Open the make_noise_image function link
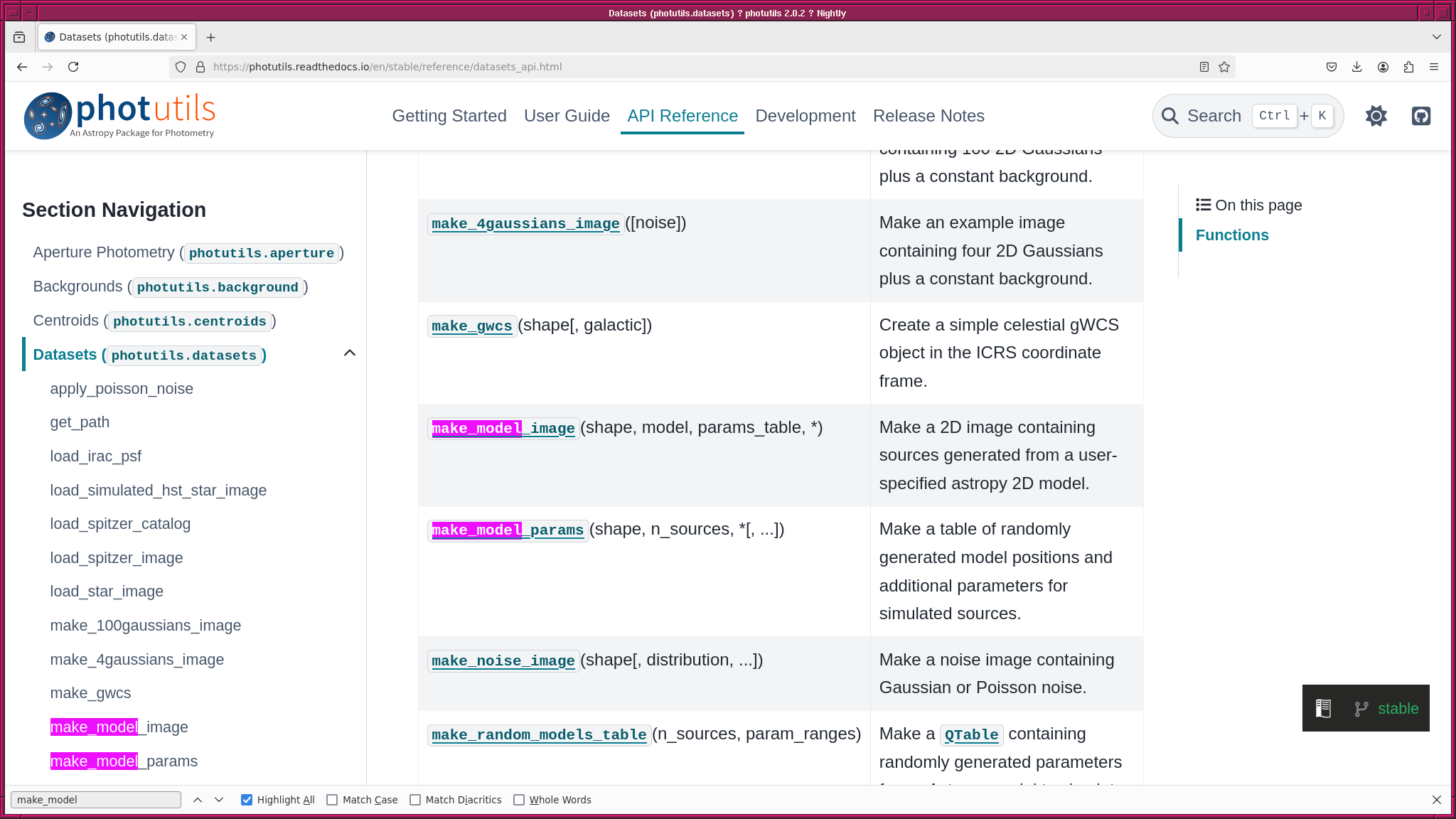The height and width of the screenshot is (819, 1456). pyautogui.click(x=503, y=661)
